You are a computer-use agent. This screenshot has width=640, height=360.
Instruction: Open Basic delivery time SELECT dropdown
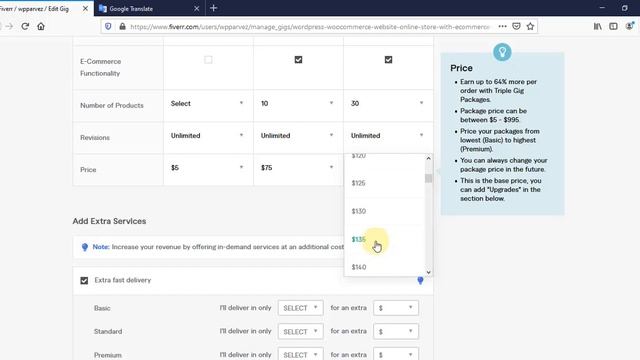pyautogui.click(x=300, y=308)
